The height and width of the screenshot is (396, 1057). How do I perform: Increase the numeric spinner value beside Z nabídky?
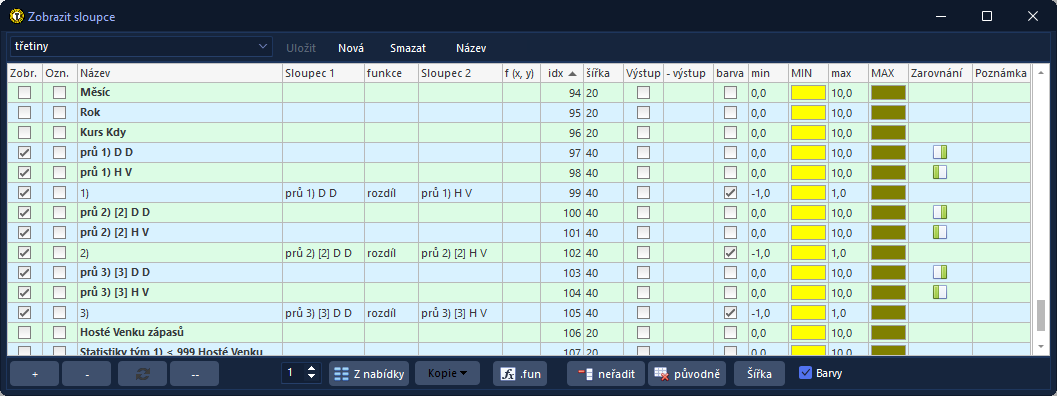coord(311,368)
